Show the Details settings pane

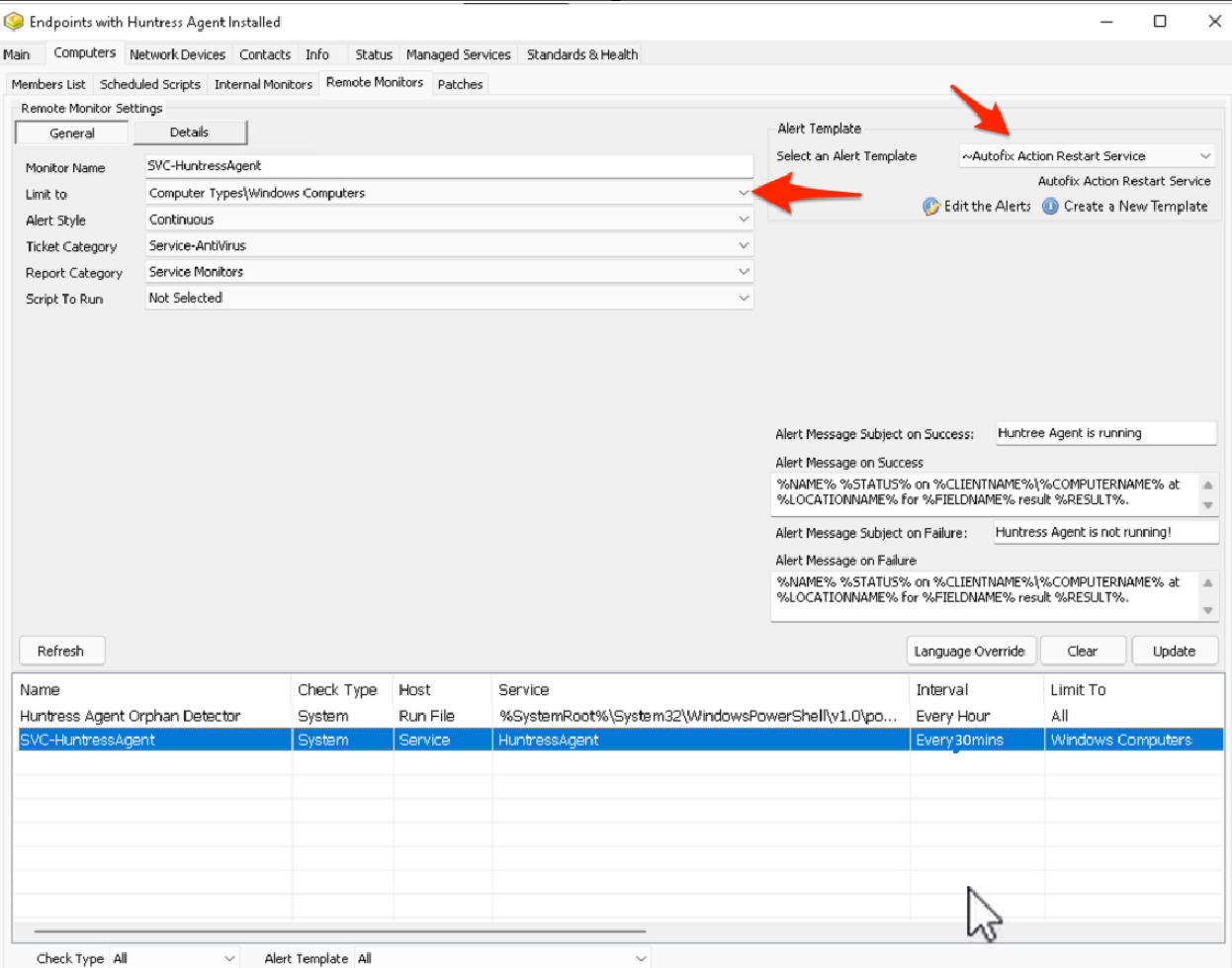point(189,132)
